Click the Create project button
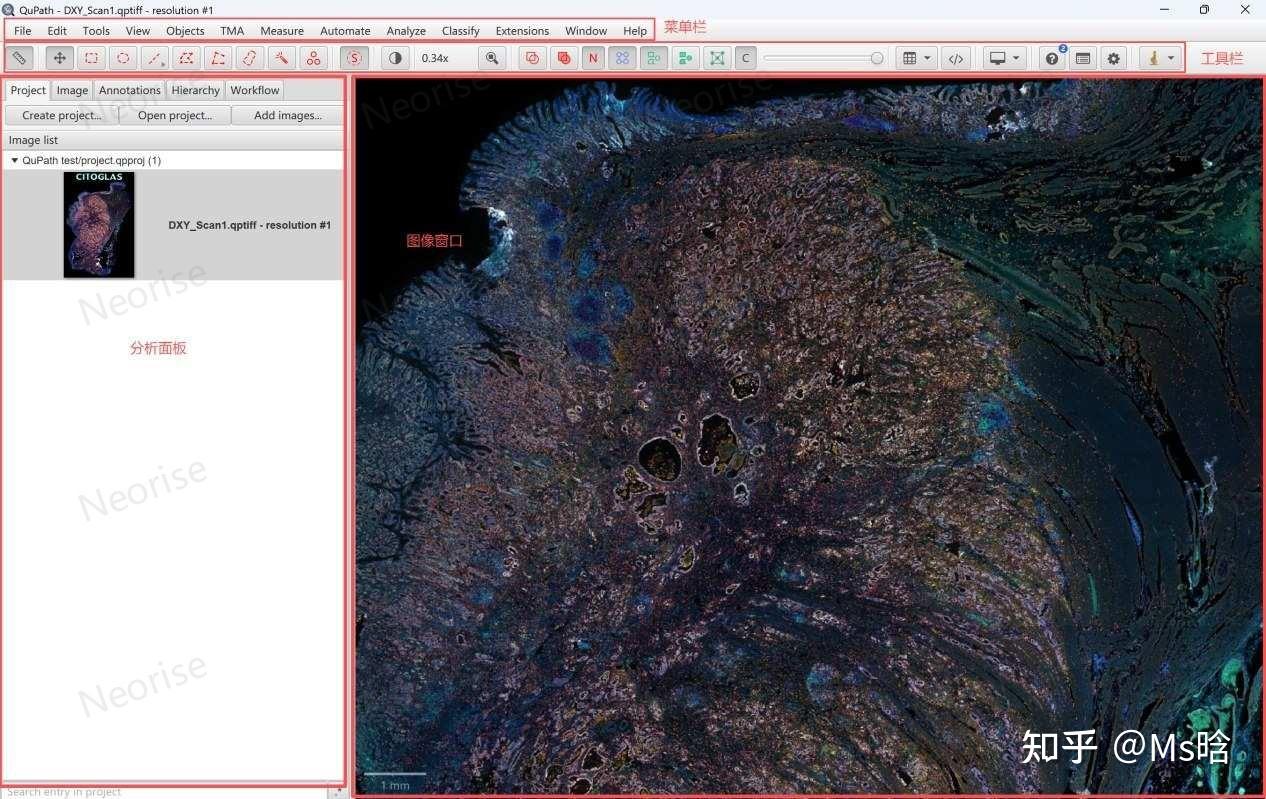 coord(61,115)
